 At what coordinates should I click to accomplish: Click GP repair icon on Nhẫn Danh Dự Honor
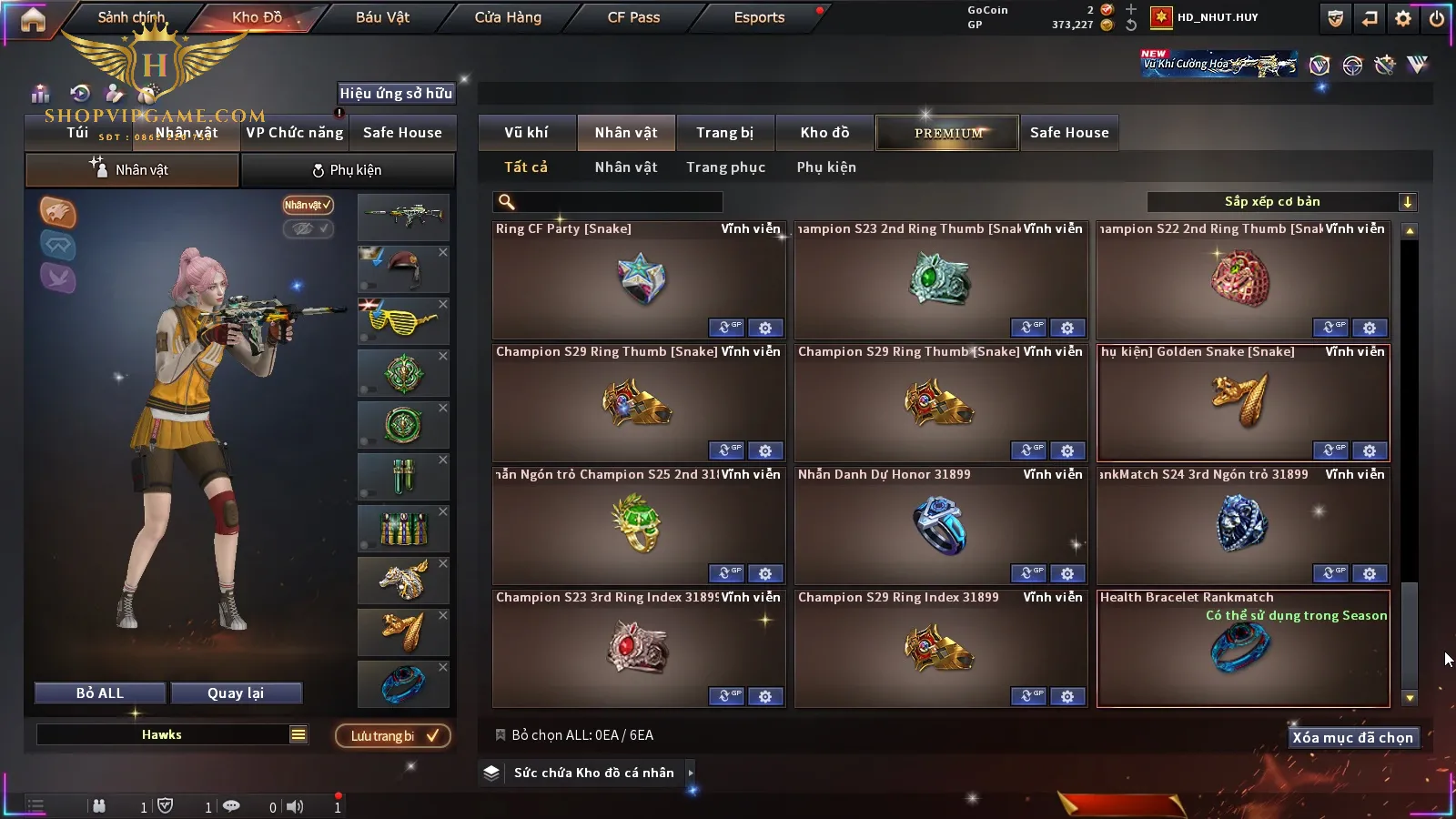tap(1029, 573)
